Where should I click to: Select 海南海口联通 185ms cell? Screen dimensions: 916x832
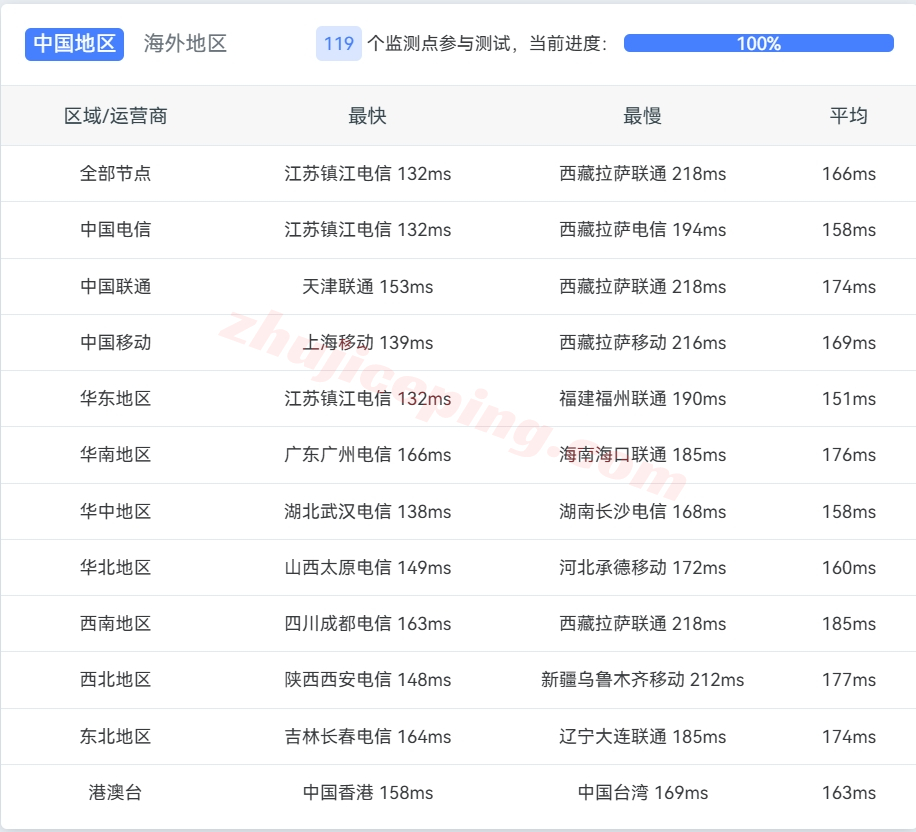(x=642, y=455)
